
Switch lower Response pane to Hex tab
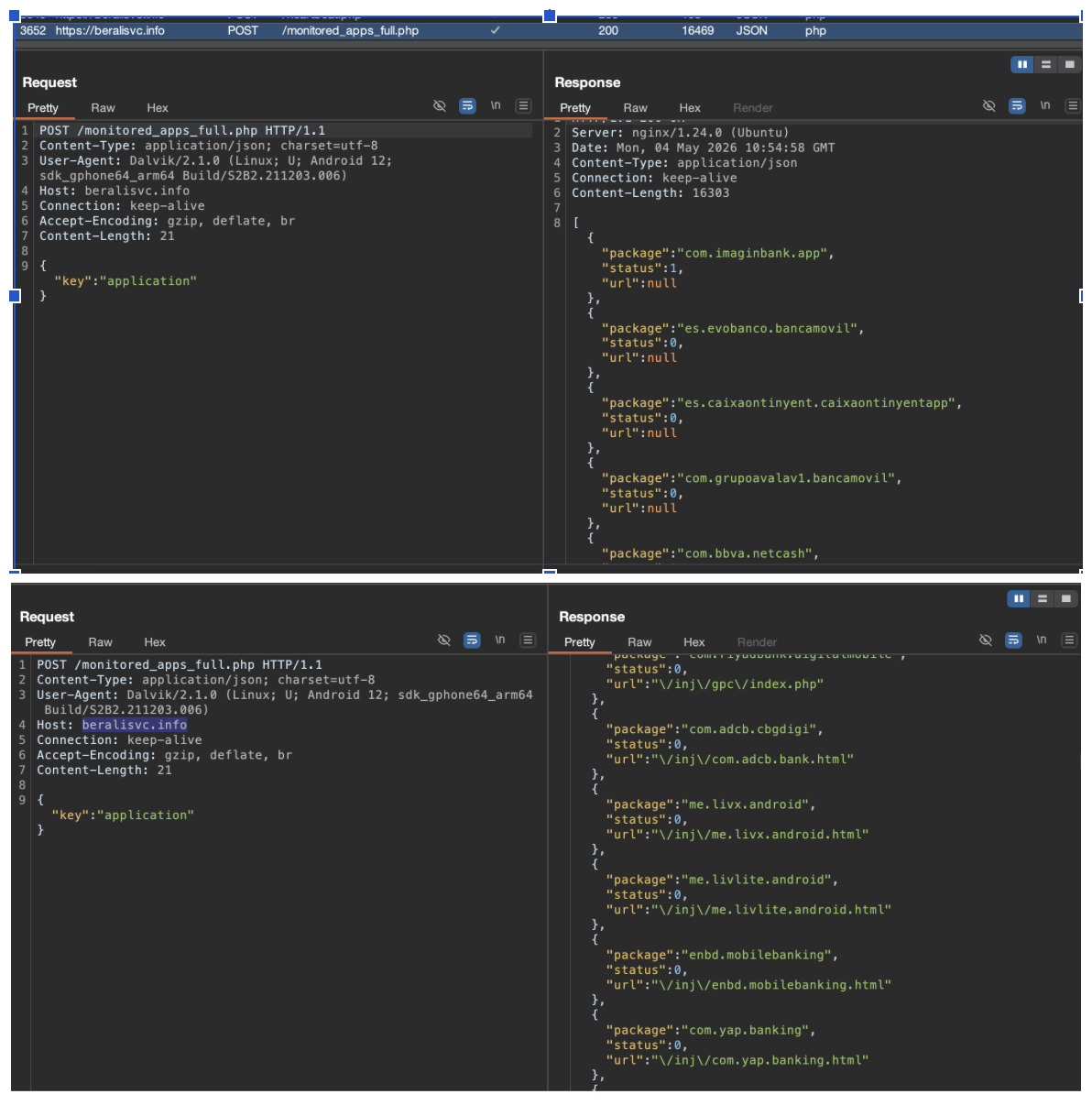click(x=694, y=642)
